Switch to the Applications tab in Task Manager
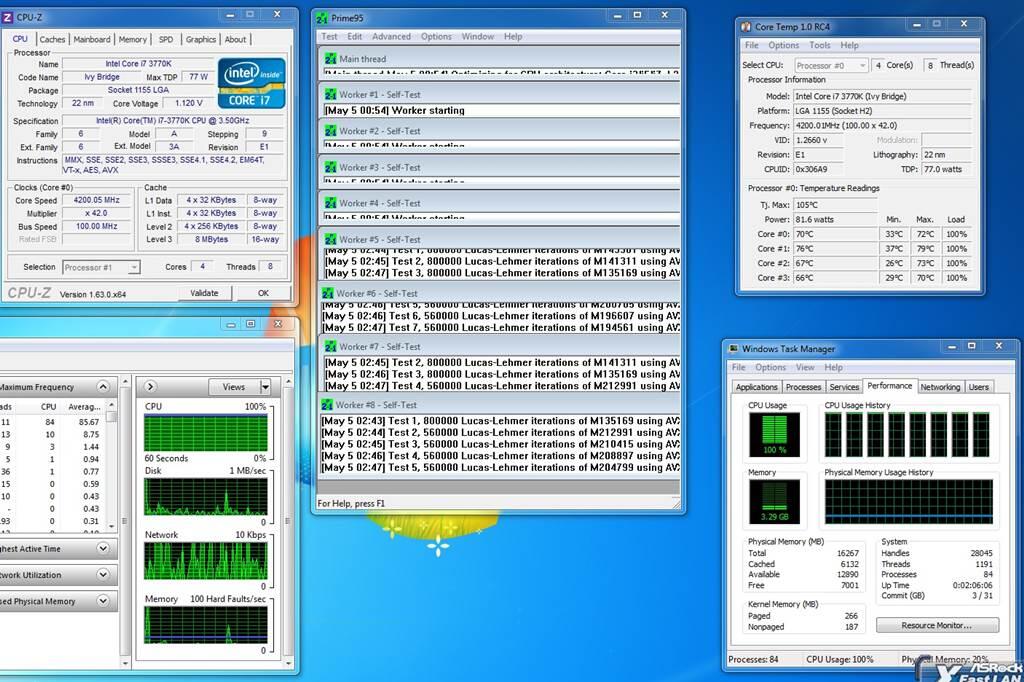The image size is (1024, 682). [756, 387]
